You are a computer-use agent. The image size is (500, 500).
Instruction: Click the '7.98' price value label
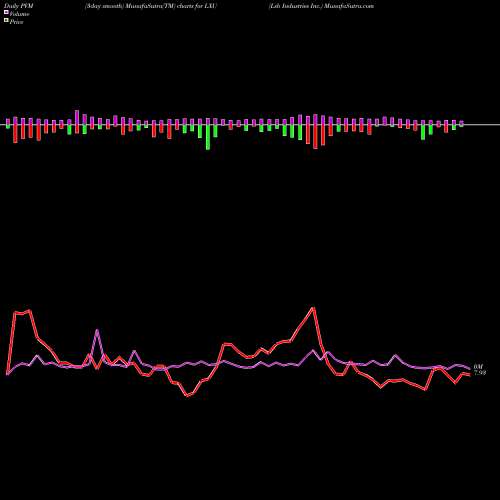(x=480, y=373)
